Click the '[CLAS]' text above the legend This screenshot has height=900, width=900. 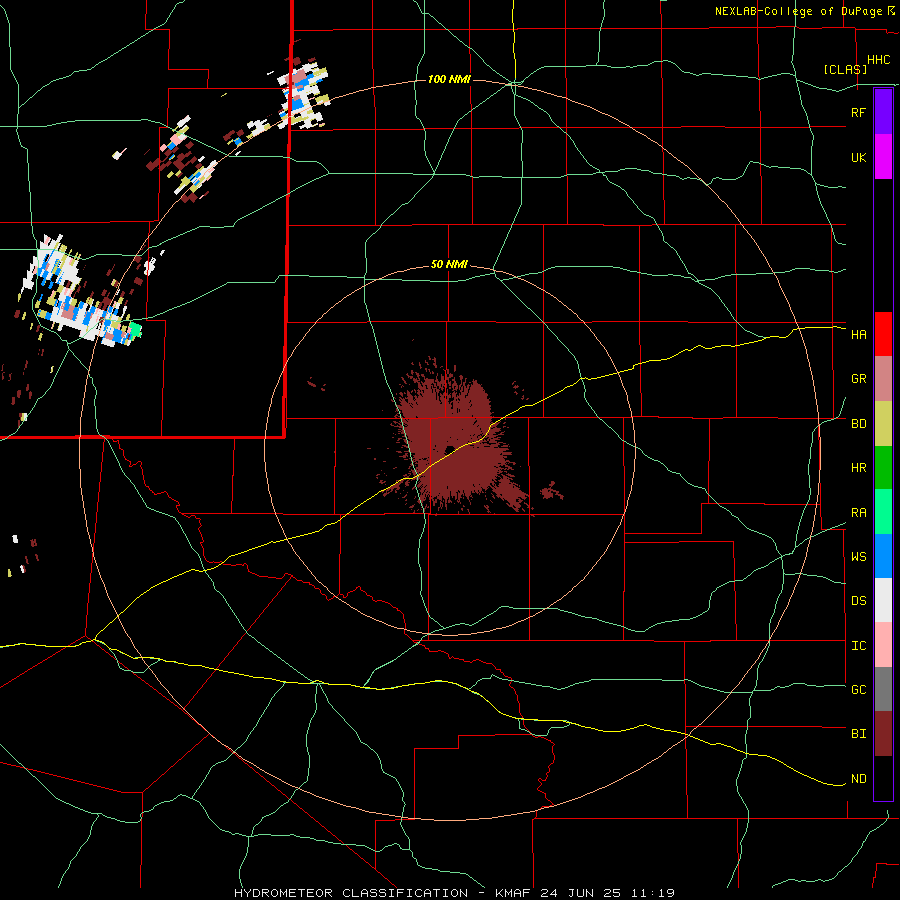pos(845,70)
